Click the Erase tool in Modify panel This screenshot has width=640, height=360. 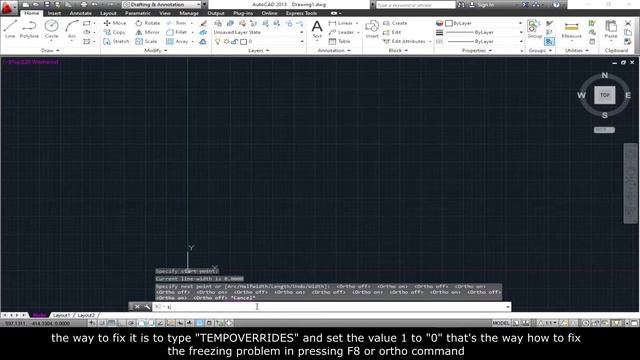click(x=203, y=23)
